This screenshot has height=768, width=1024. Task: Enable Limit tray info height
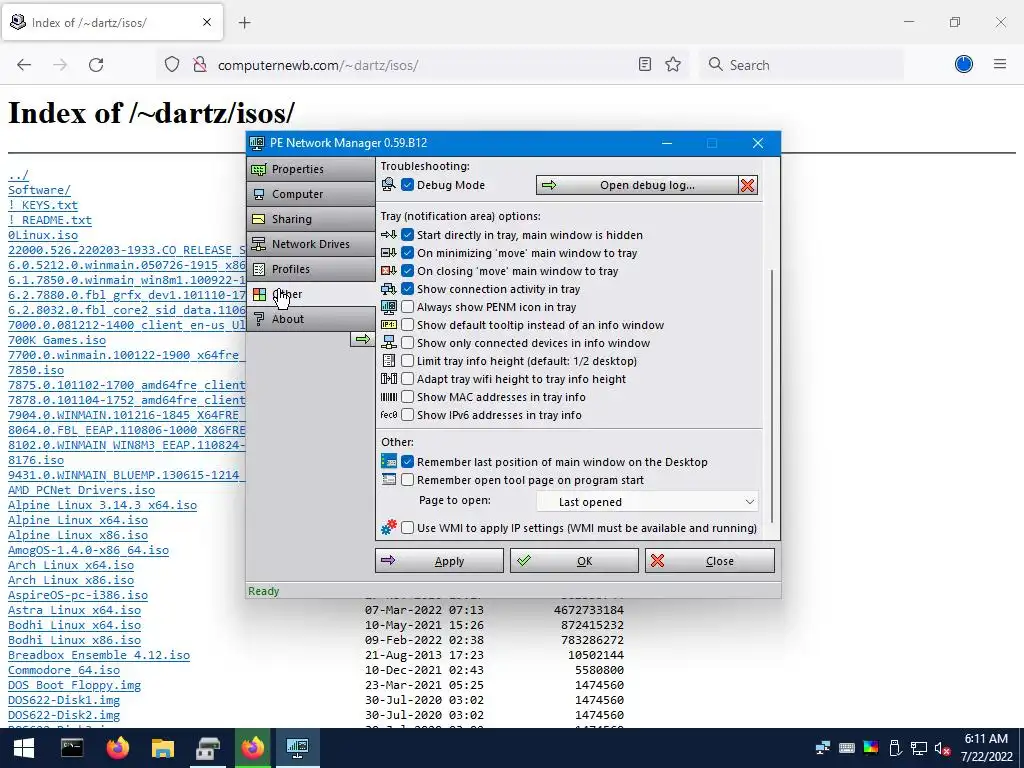click(408, 360)
